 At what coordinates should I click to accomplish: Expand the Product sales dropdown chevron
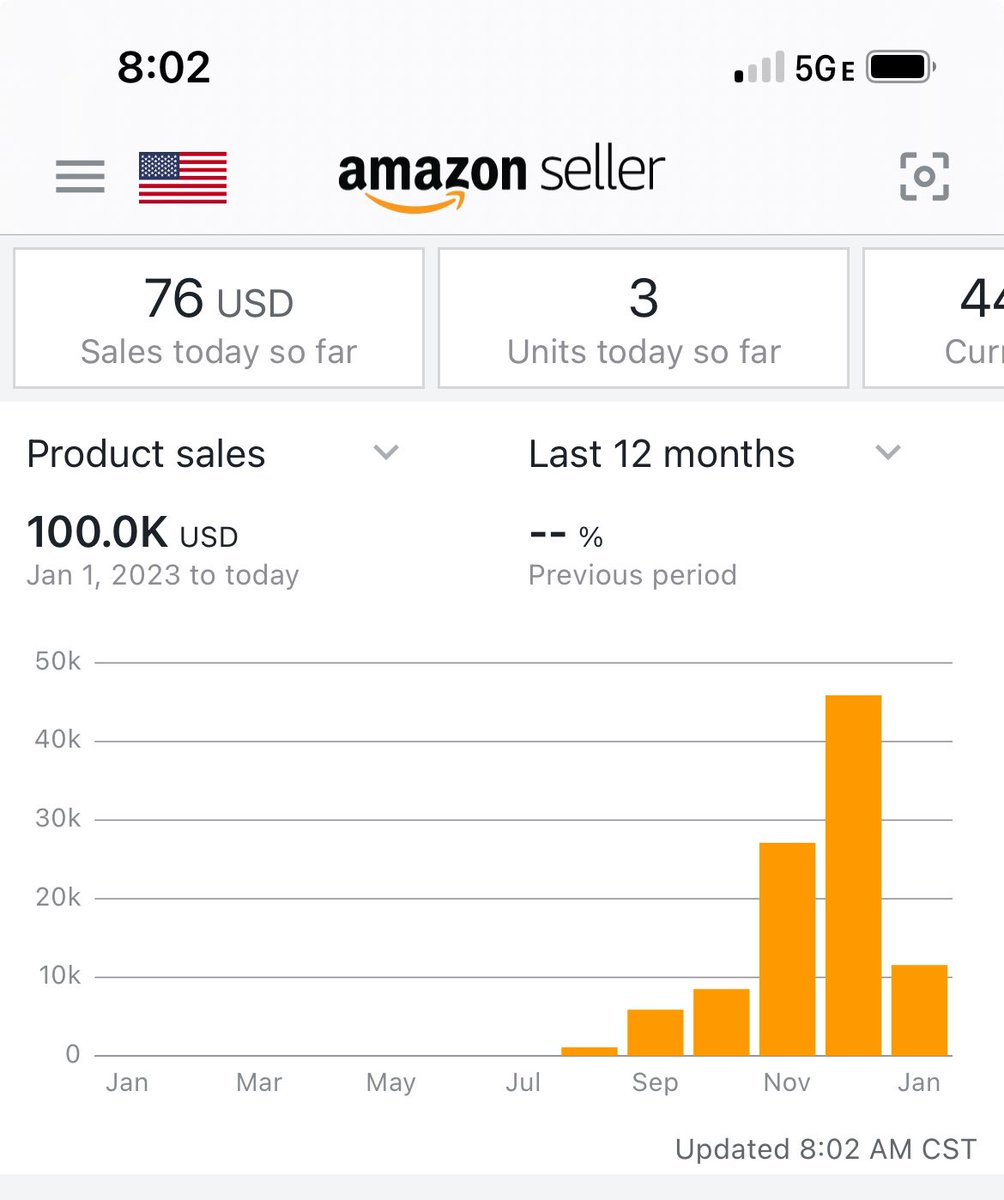pyautogui.click(x=386, y=453)
